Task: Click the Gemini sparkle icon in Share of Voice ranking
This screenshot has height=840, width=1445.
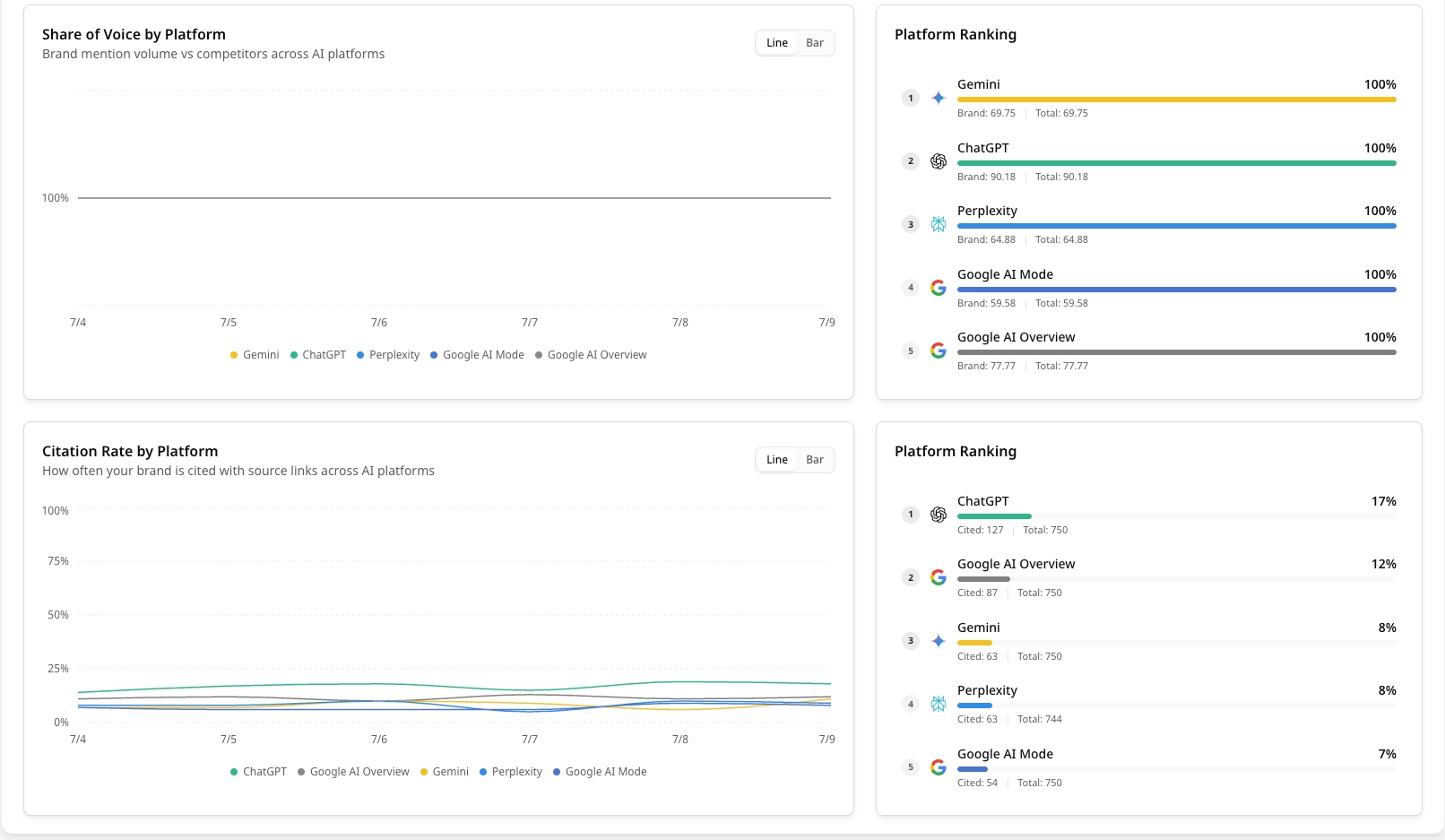Action: coord(939,98)
